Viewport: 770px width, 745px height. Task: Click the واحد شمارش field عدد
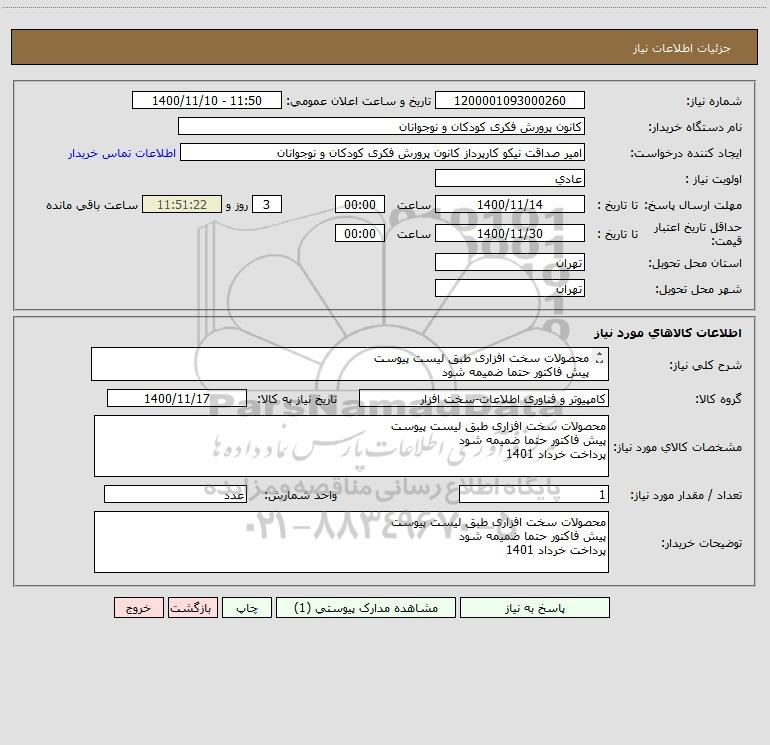(175, 495)
